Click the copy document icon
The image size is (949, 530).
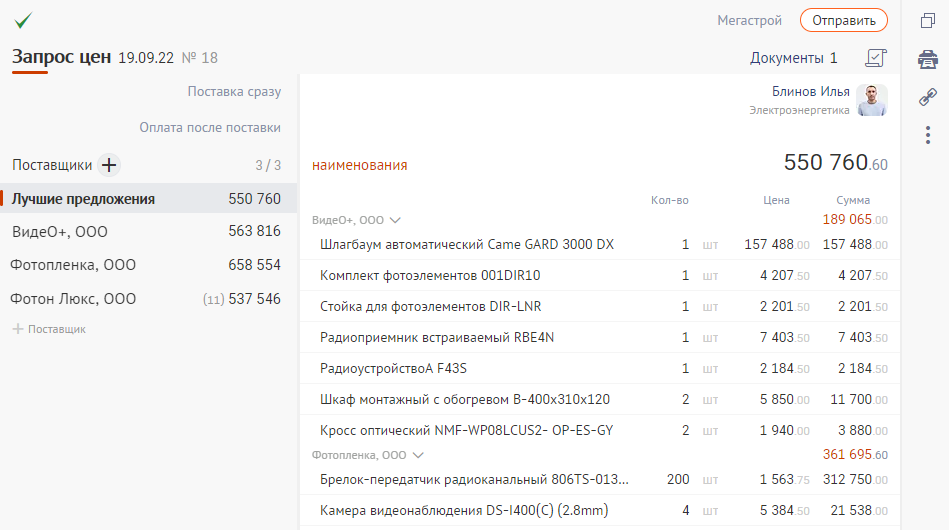coord(927,21)
